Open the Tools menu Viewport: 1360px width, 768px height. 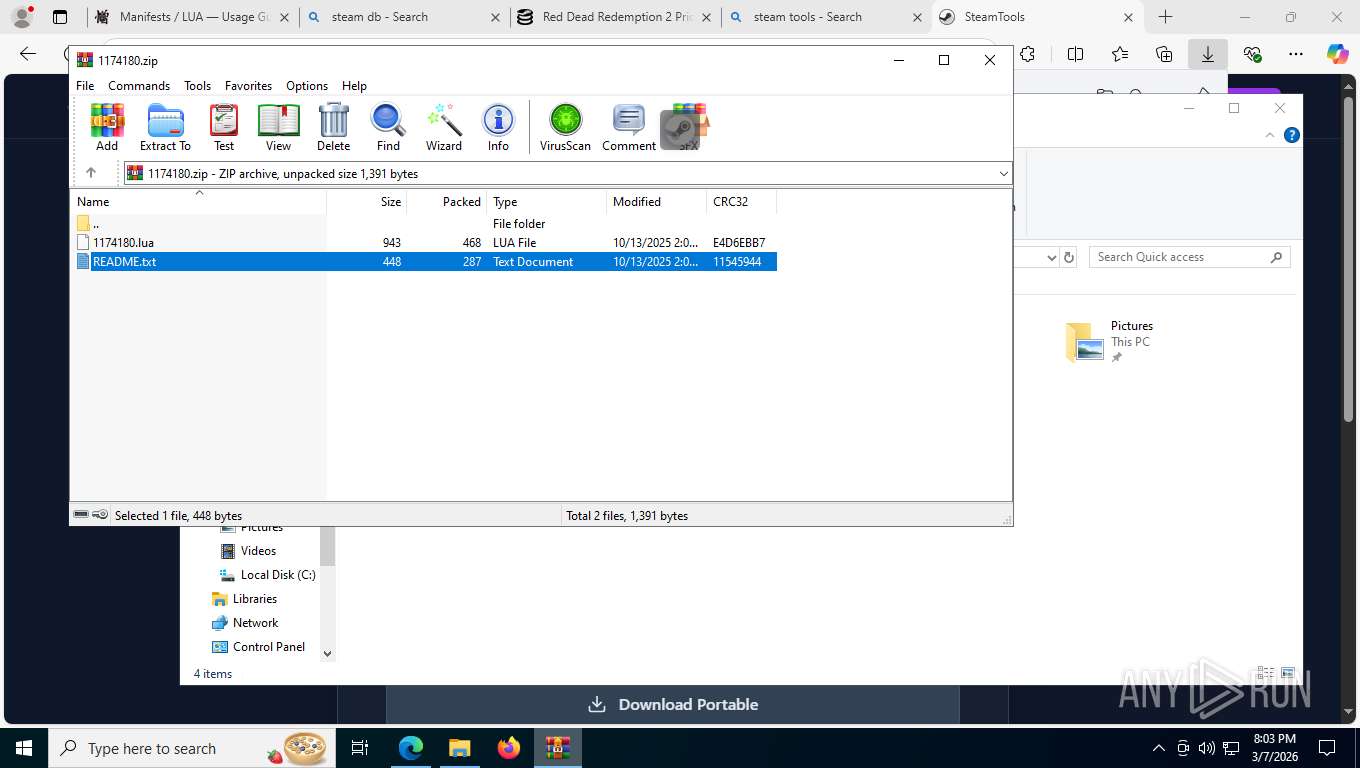point(197,86)
